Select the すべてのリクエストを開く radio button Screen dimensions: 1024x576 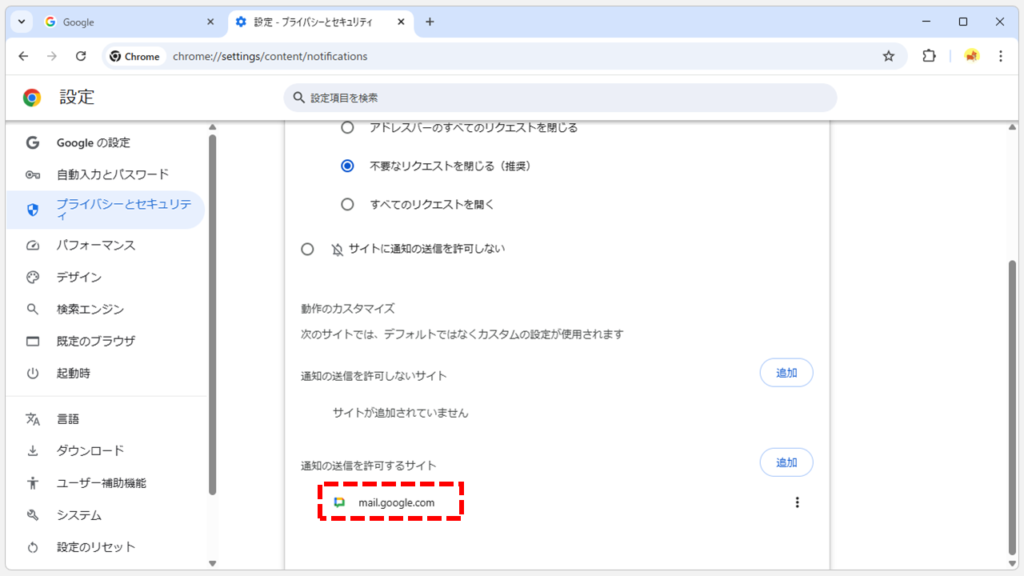point(348,204)
